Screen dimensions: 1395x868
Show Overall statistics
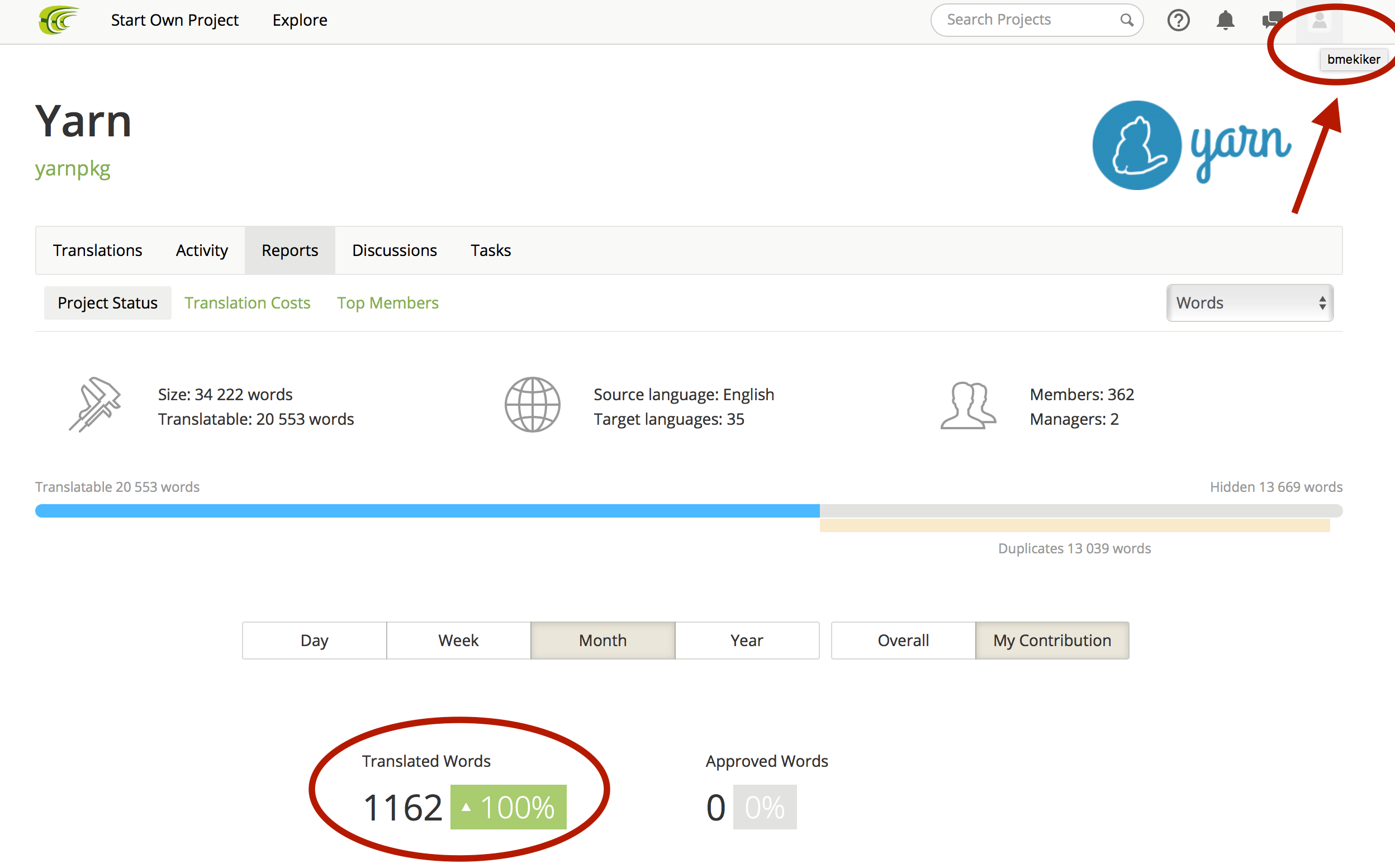903,640
